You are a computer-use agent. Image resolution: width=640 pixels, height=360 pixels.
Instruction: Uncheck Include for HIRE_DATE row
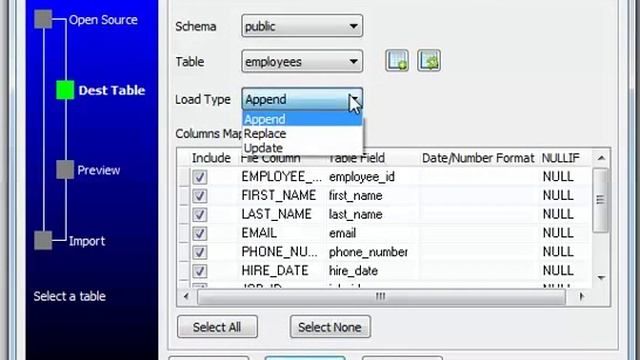coord(200,271)
